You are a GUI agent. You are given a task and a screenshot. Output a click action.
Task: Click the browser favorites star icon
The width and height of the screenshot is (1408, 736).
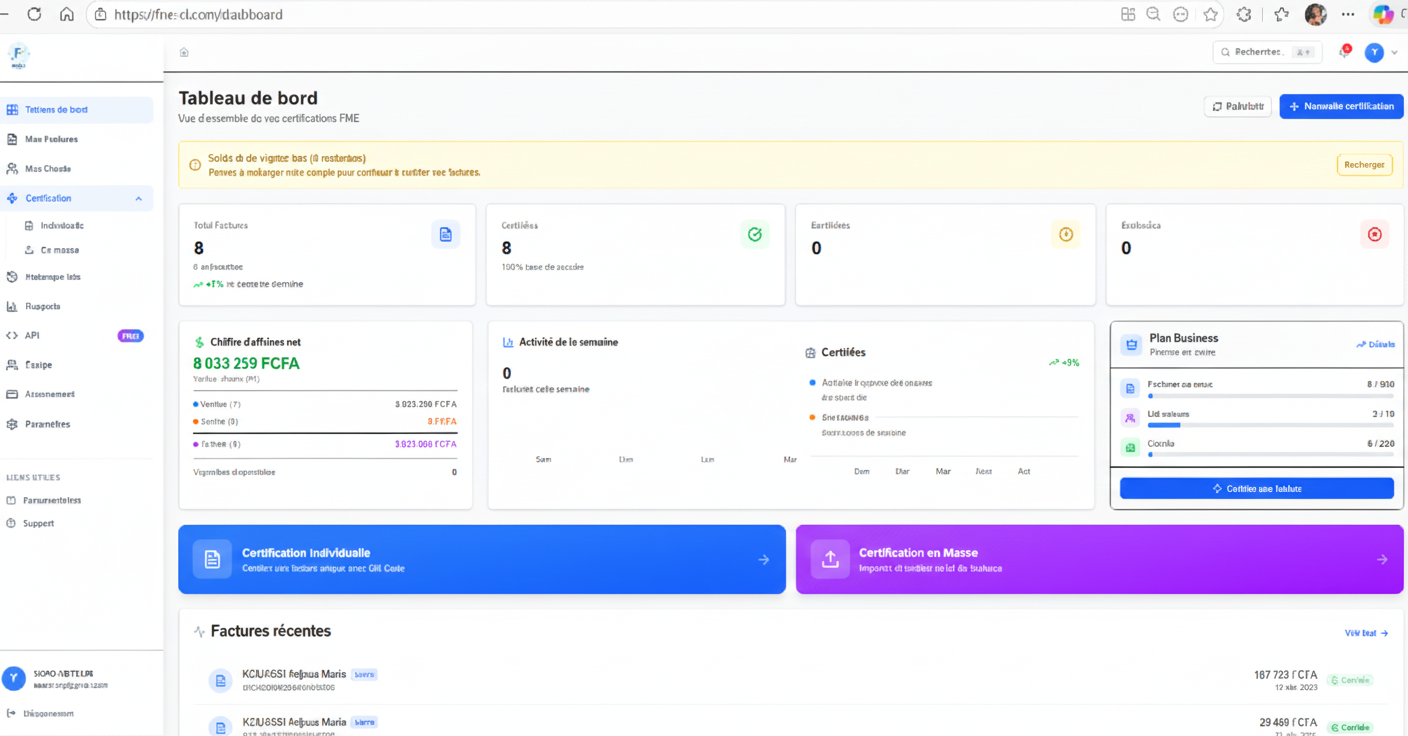(x=1211, y=14)
